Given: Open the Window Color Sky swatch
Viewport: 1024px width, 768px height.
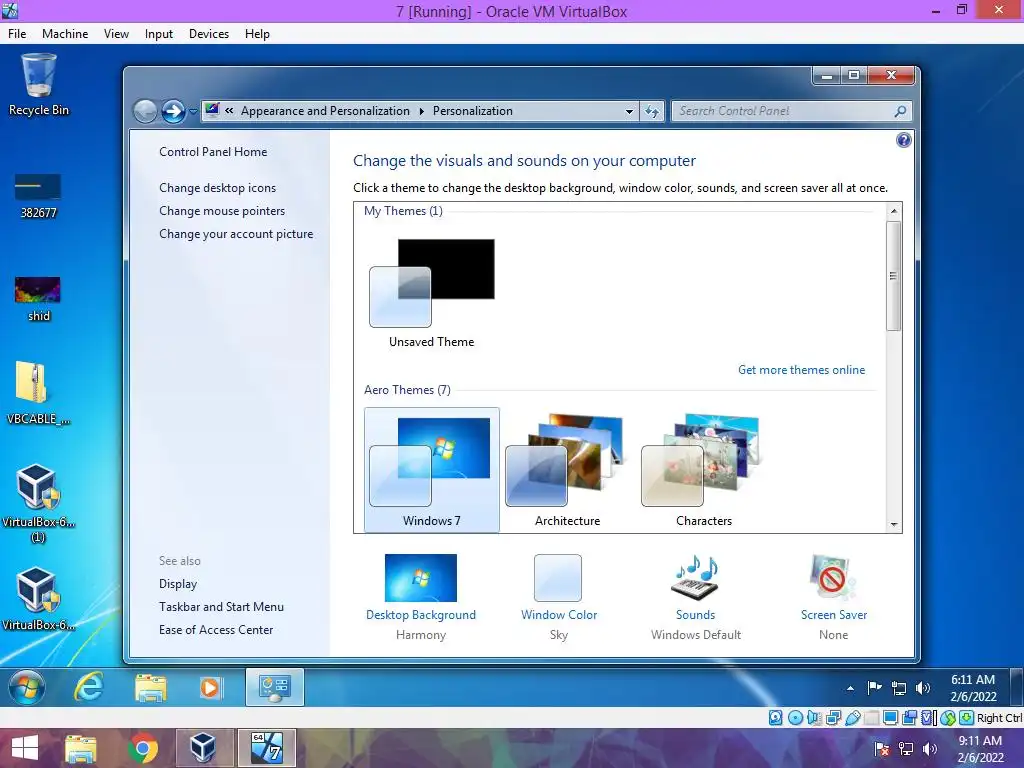Looking at the screenshot, I should [x=558, y=578].
